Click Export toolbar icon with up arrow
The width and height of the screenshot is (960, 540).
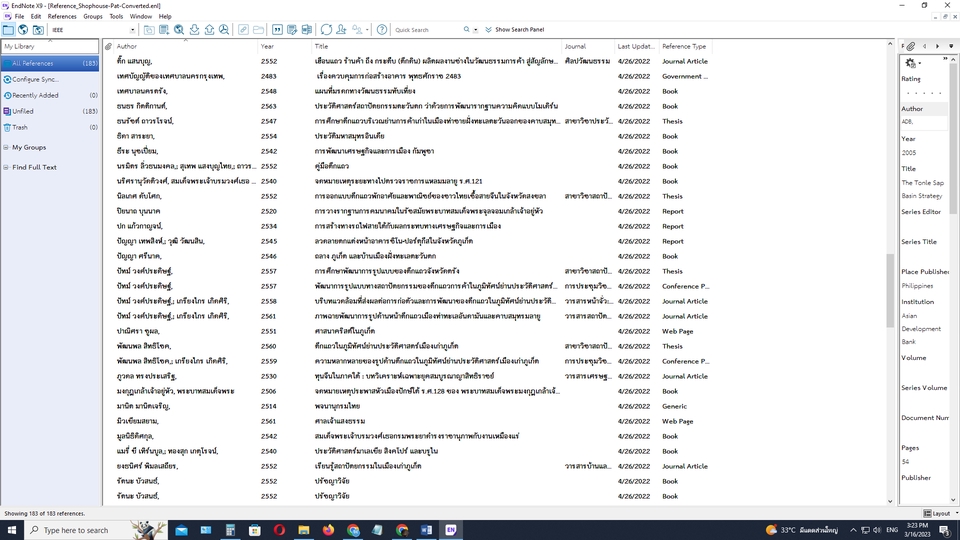click(209, 29)
